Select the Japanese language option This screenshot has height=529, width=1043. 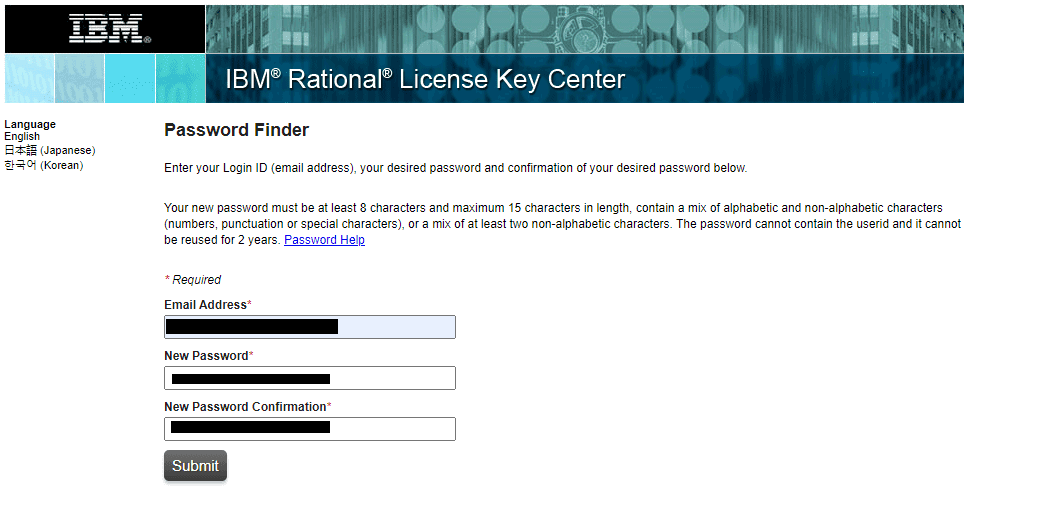point(50,150)
